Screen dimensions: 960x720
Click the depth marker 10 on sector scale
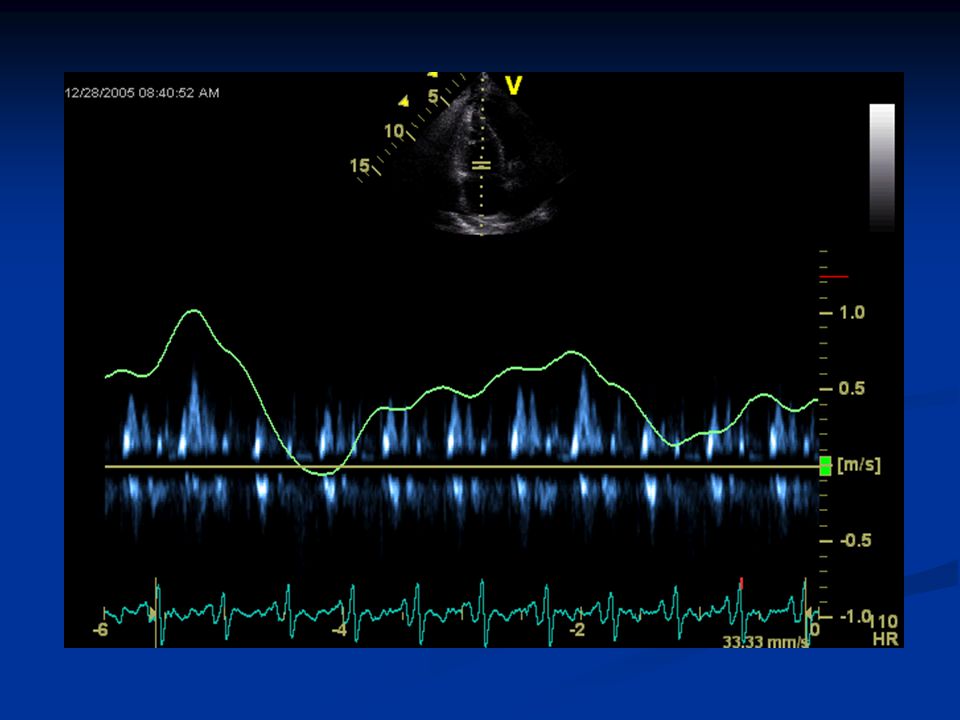pyautogui.click(x=394, y=131)
